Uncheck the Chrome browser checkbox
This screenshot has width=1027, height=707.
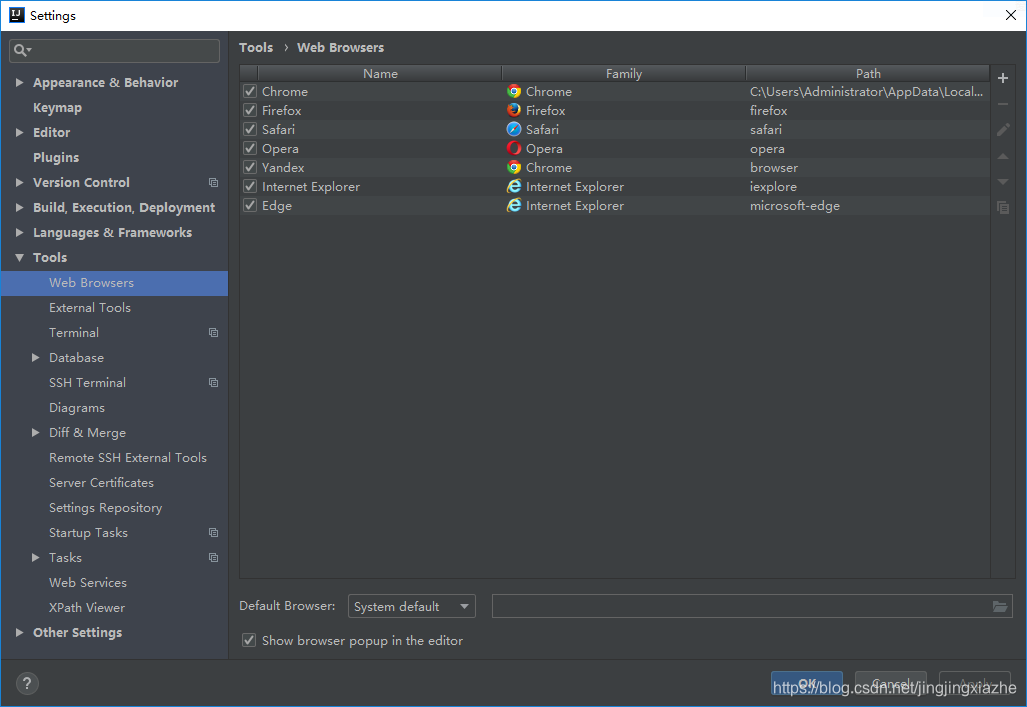(250, 92)
